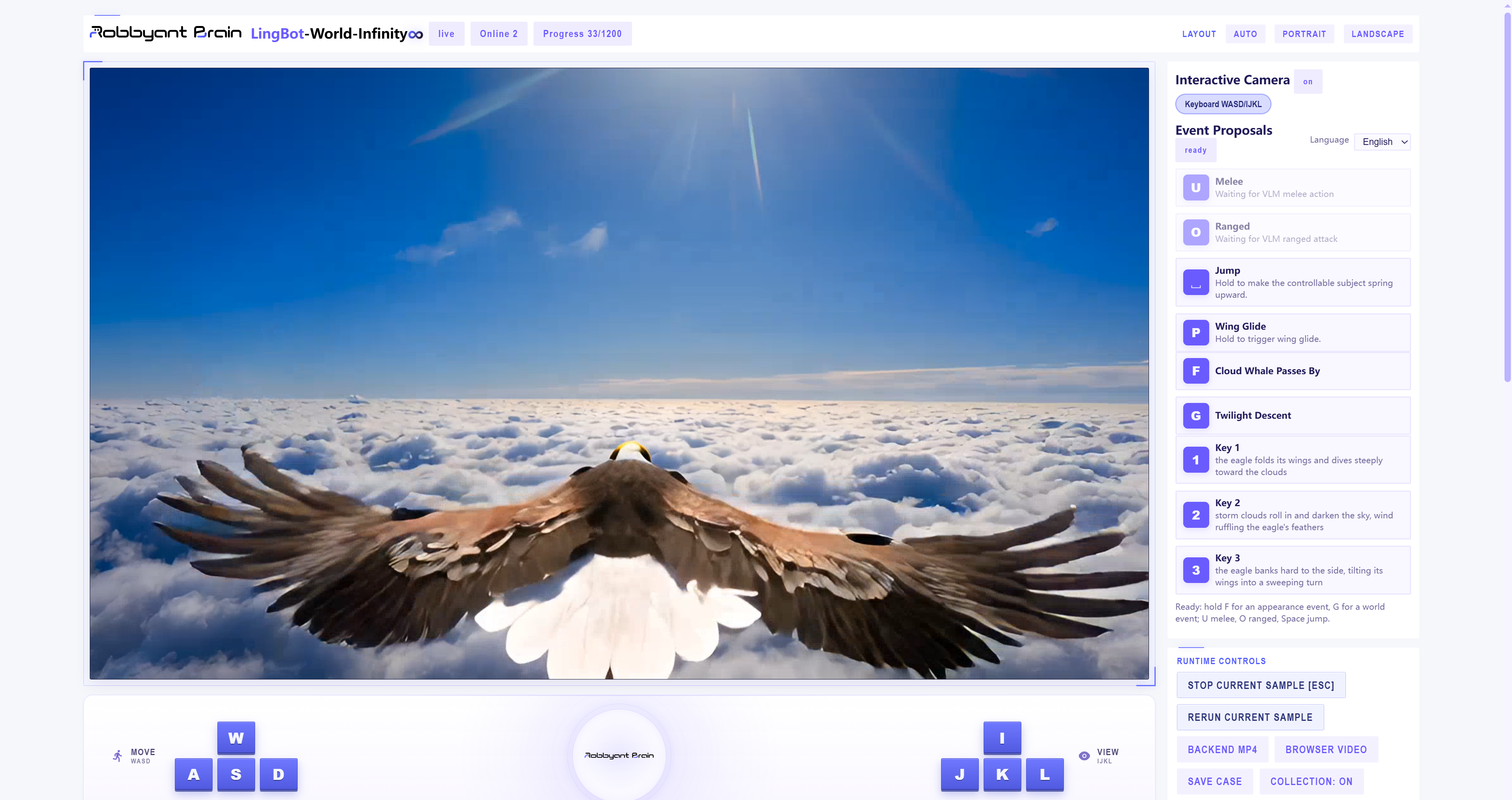The height and width of the screenshot is (800, 1512).
Task: Toggle Interactive Camera on badge
Action: point(1308,82)
